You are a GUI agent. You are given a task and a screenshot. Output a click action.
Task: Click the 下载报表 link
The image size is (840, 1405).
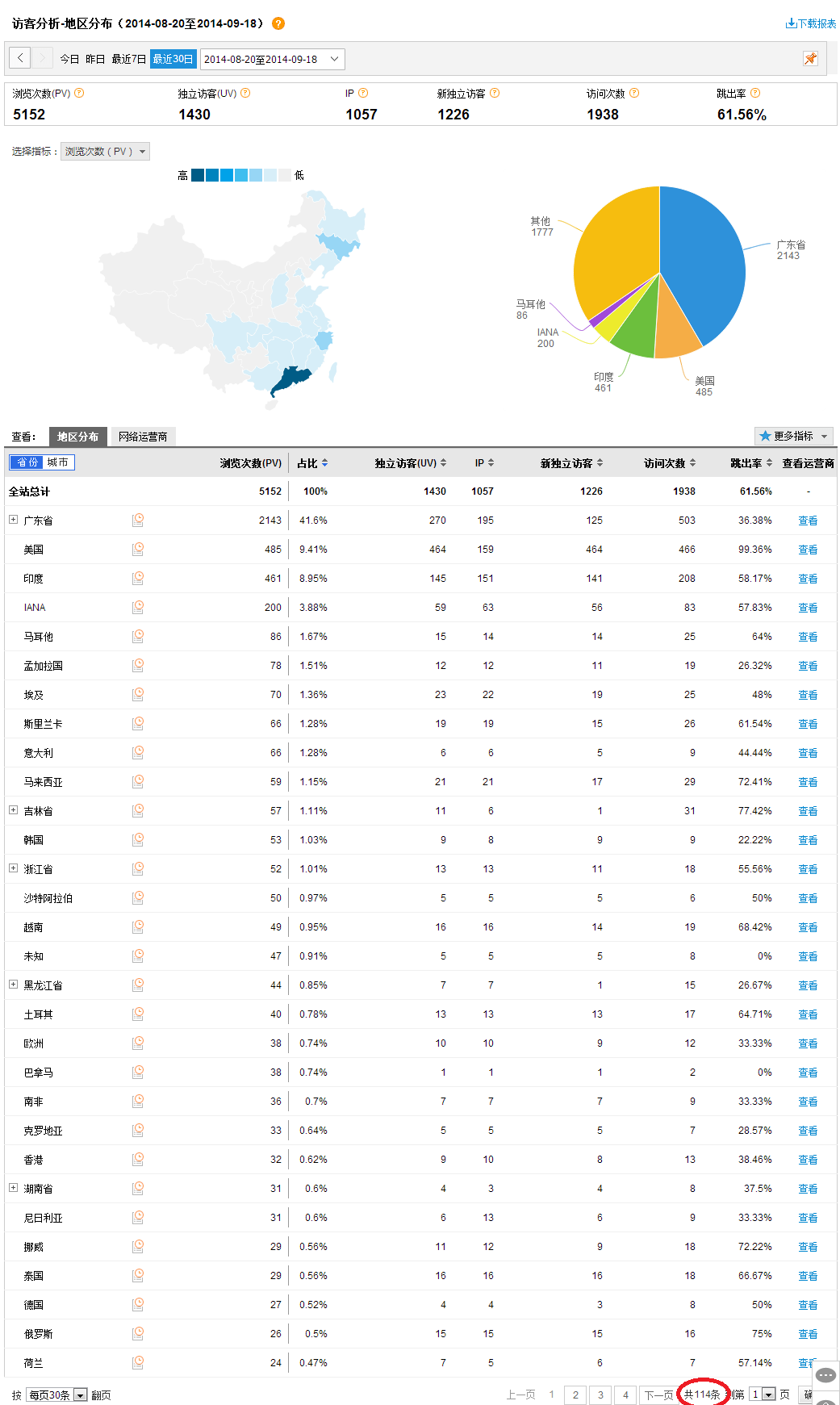click(811, 23)
